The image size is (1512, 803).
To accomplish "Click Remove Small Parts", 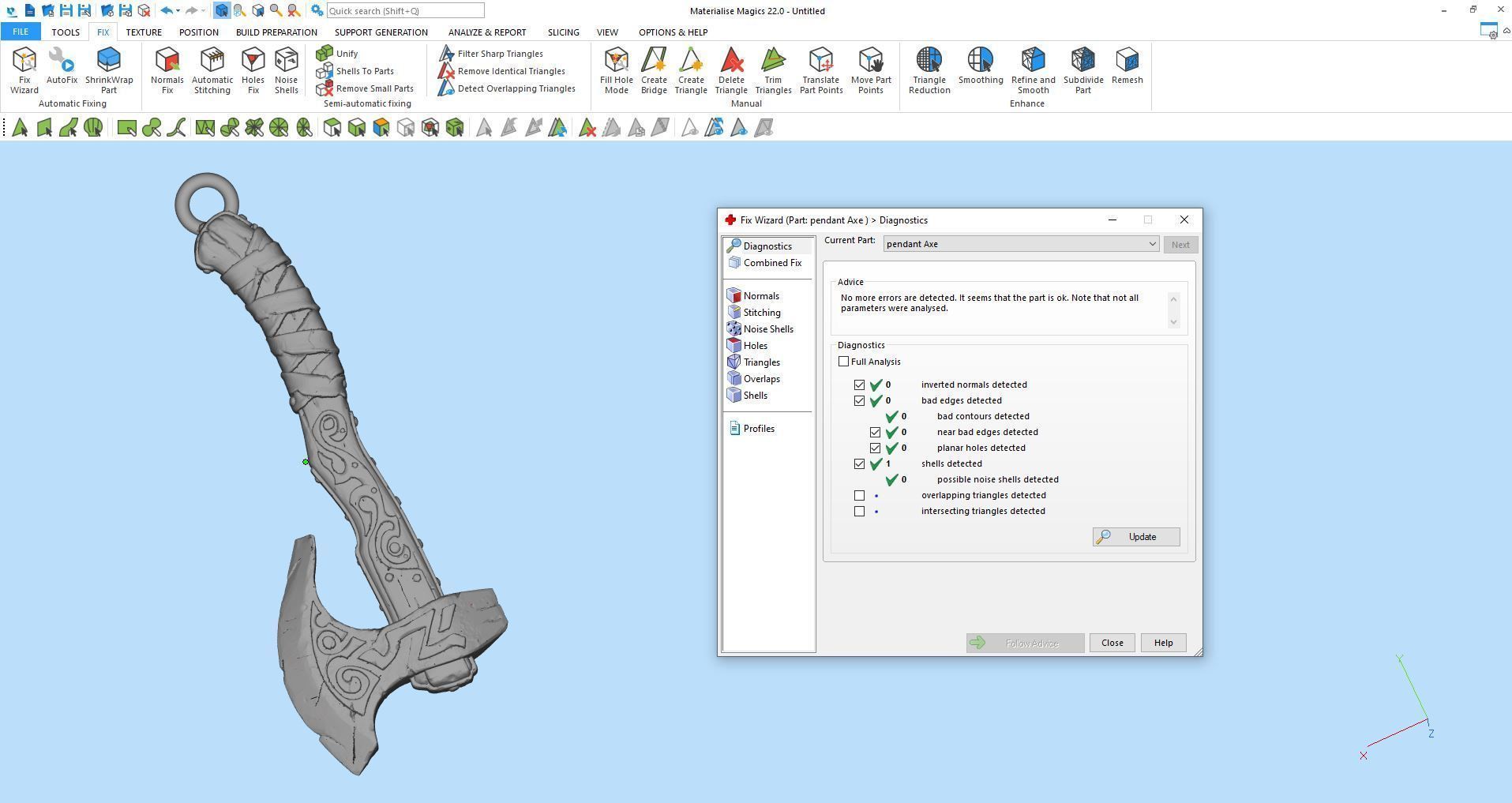I will [x=365, y=88].
